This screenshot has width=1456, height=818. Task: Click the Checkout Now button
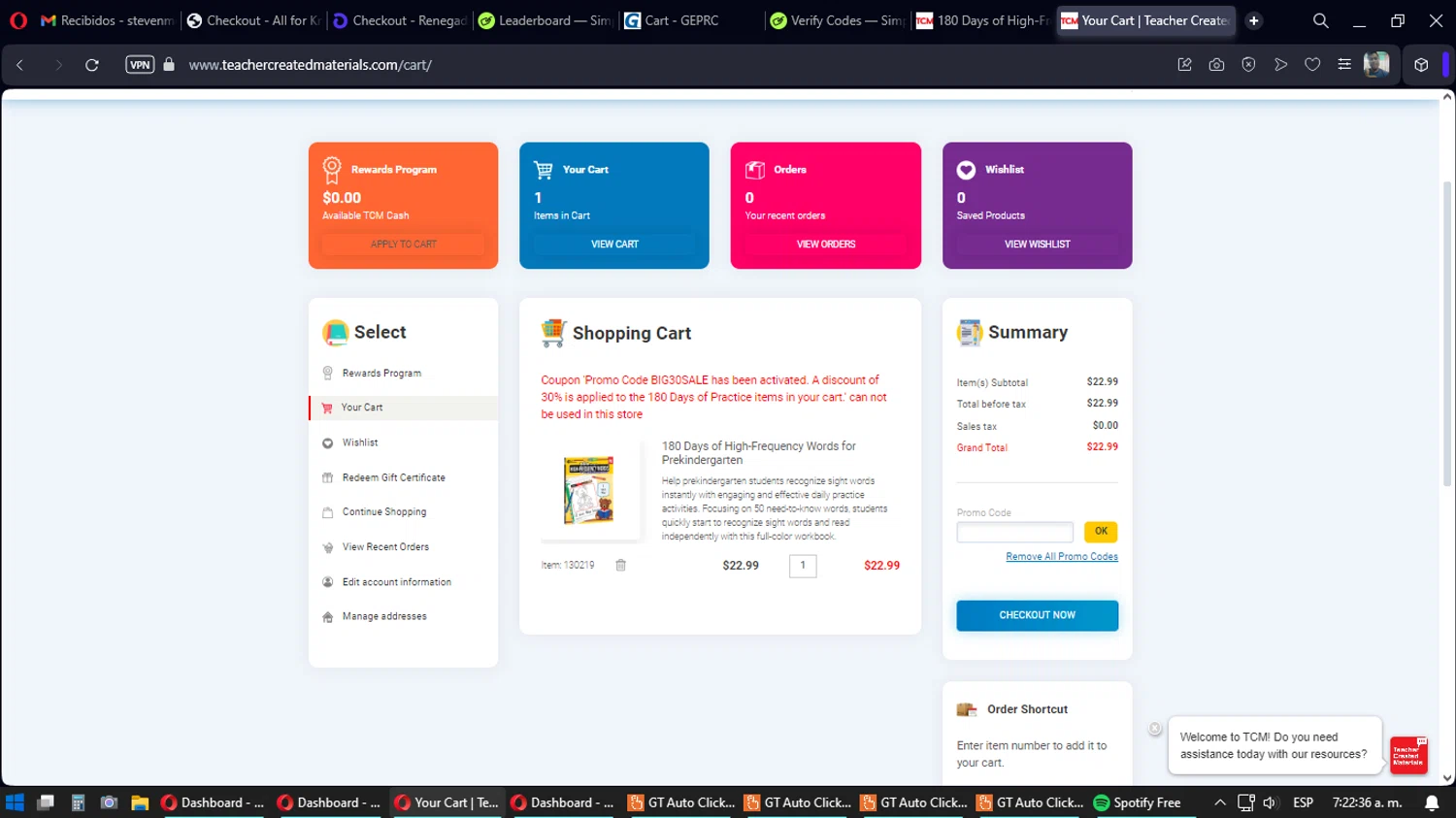(1037, 615)
